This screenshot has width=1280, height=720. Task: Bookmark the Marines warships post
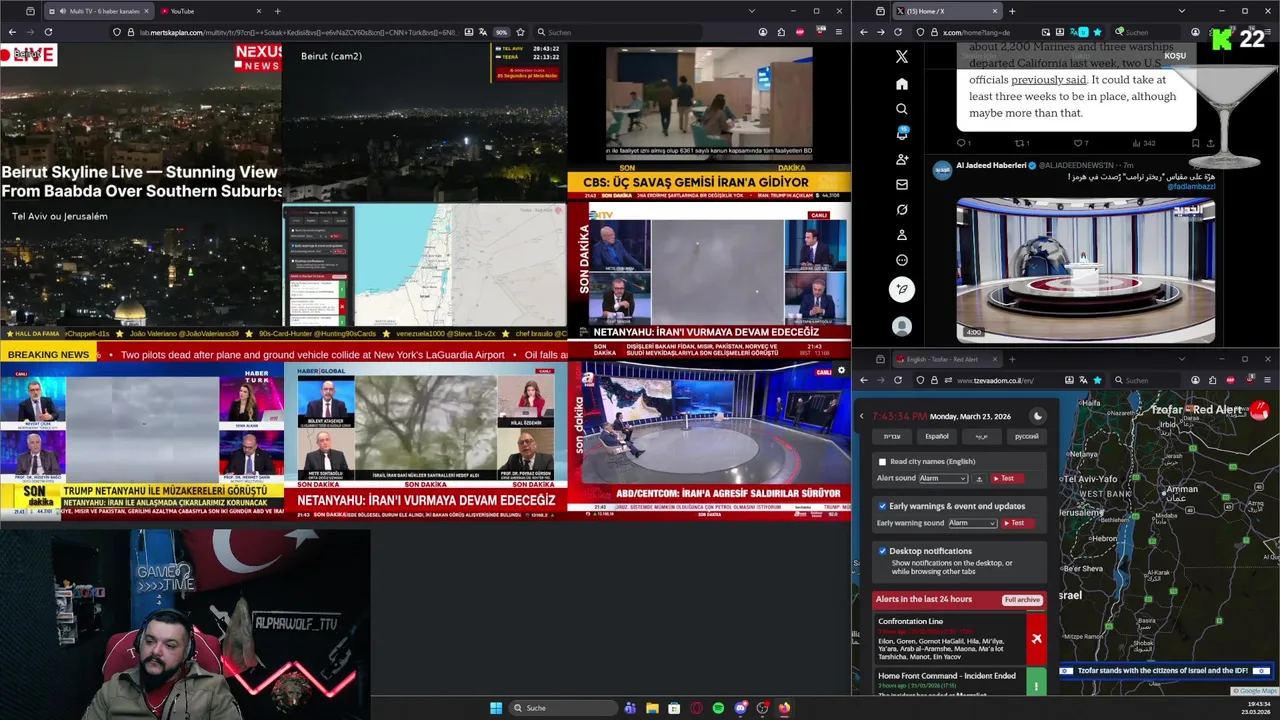(1195, 143)
